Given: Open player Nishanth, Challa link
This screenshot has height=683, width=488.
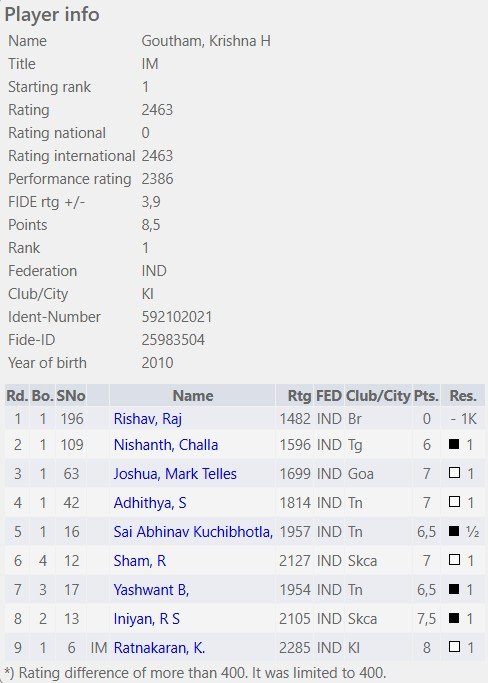Looking at the screenshot, I should click(x=166, y=445).
